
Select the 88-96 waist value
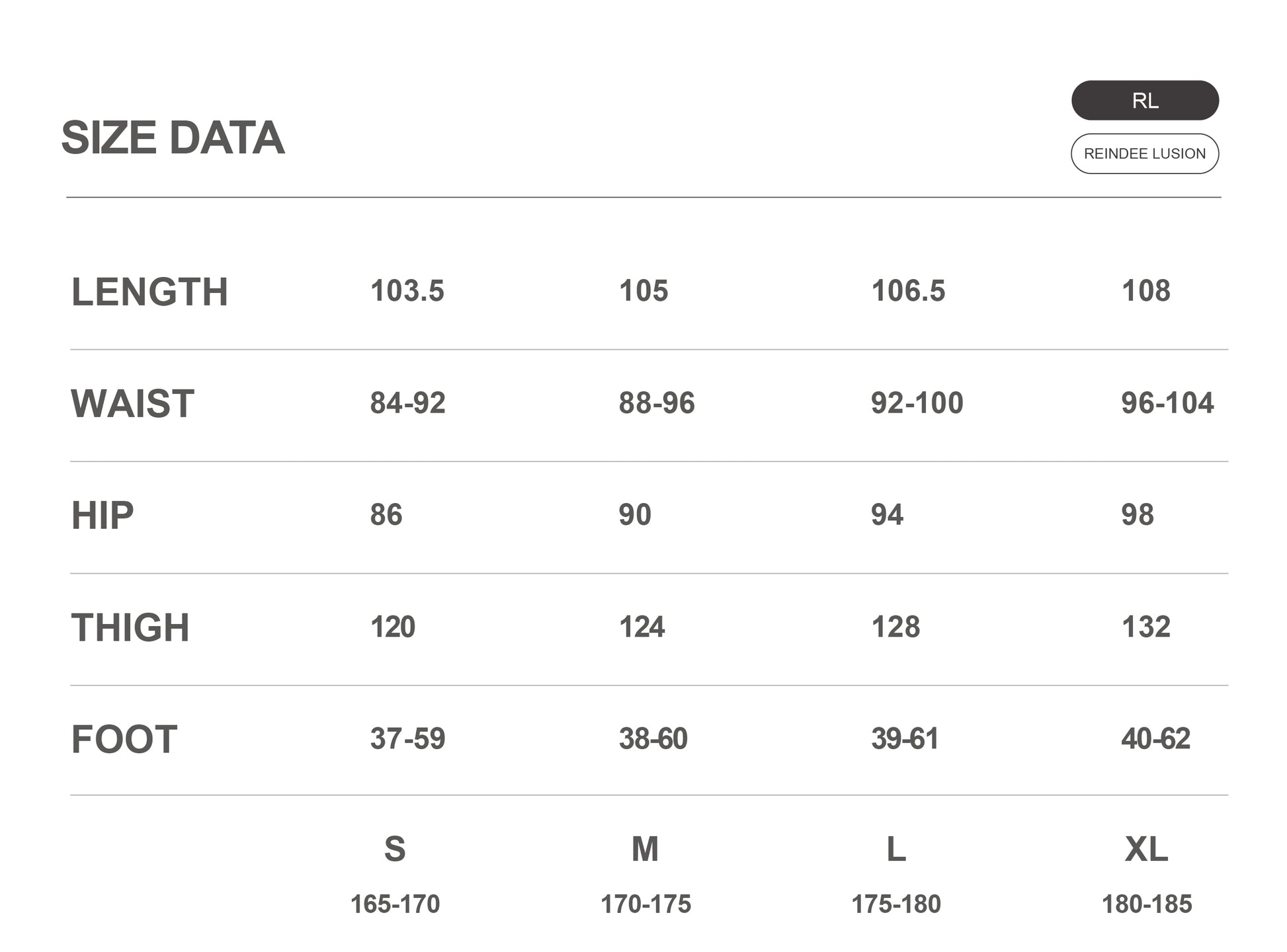(x=657, y=403)
